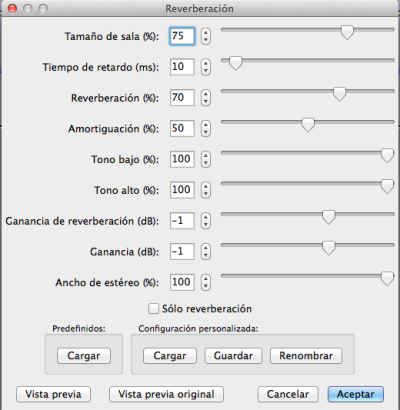Click Cargar under Configuración personalizada

pyautogui.click(x=170, y=356)
